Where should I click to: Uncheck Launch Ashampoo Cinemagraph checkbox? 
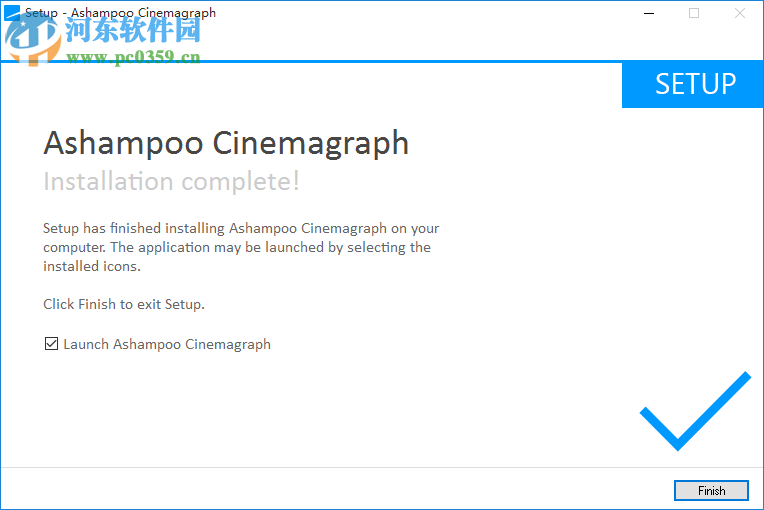coord(51,344)
